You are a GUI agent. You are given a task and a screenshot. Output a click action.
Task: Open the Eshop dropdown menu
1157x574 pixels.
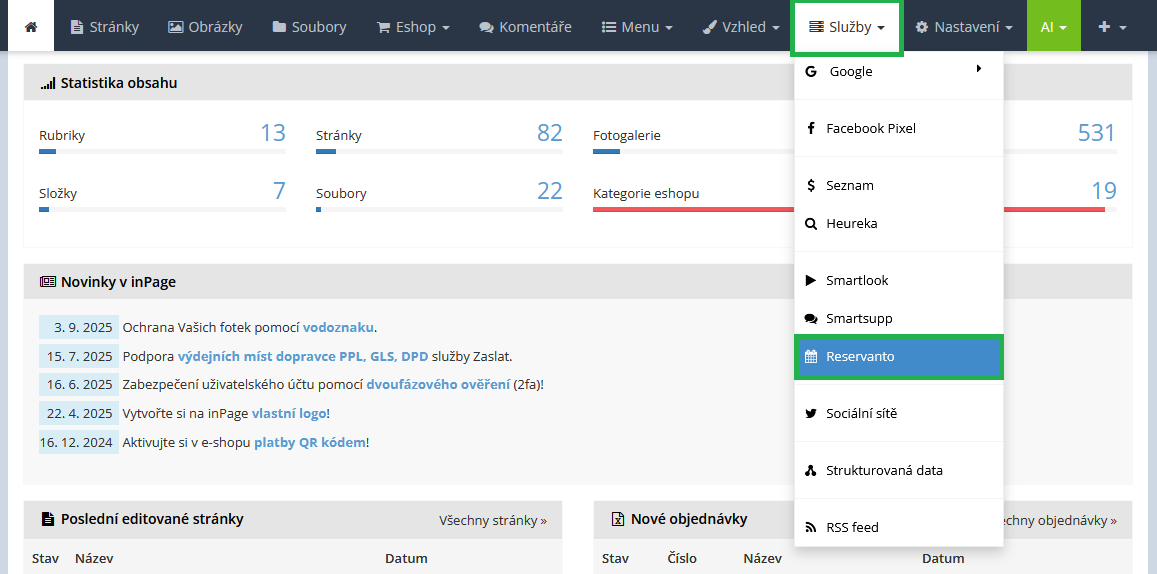pyautogui.click(x=412, y=27)
